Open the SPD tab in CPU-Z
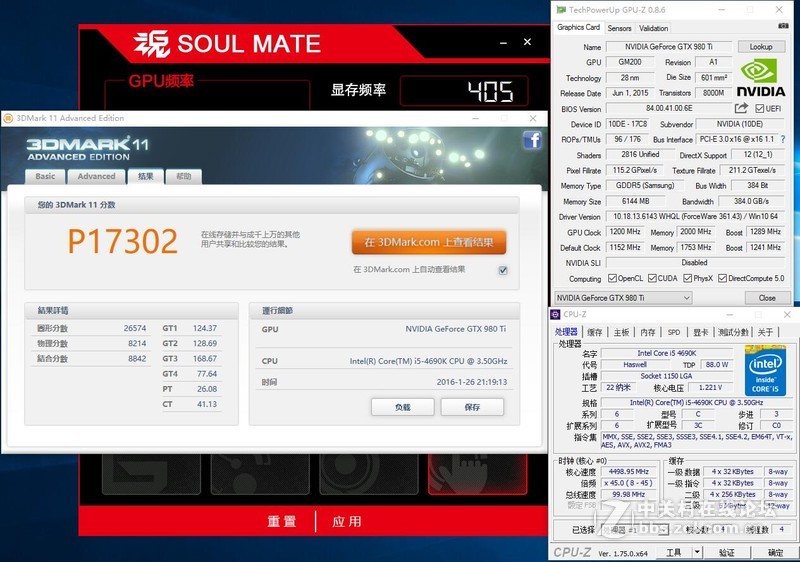Viewport: 800px width, 562px height. point(673,333)
